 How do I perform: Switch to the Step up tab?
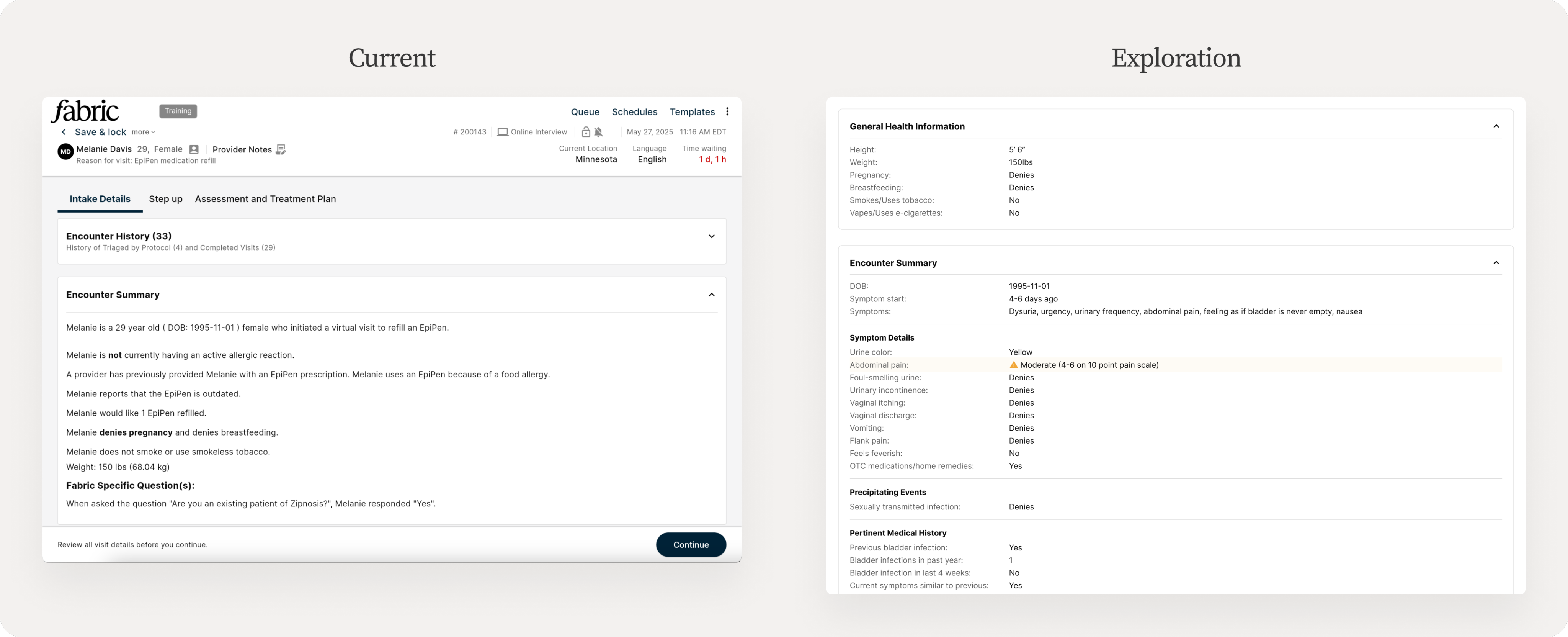point(165,199)
